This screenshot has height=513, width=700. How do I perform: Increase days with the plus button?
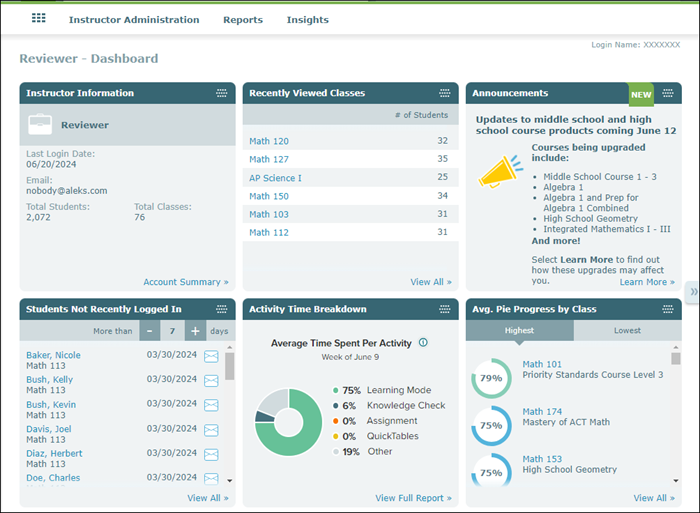pos(195,331)
